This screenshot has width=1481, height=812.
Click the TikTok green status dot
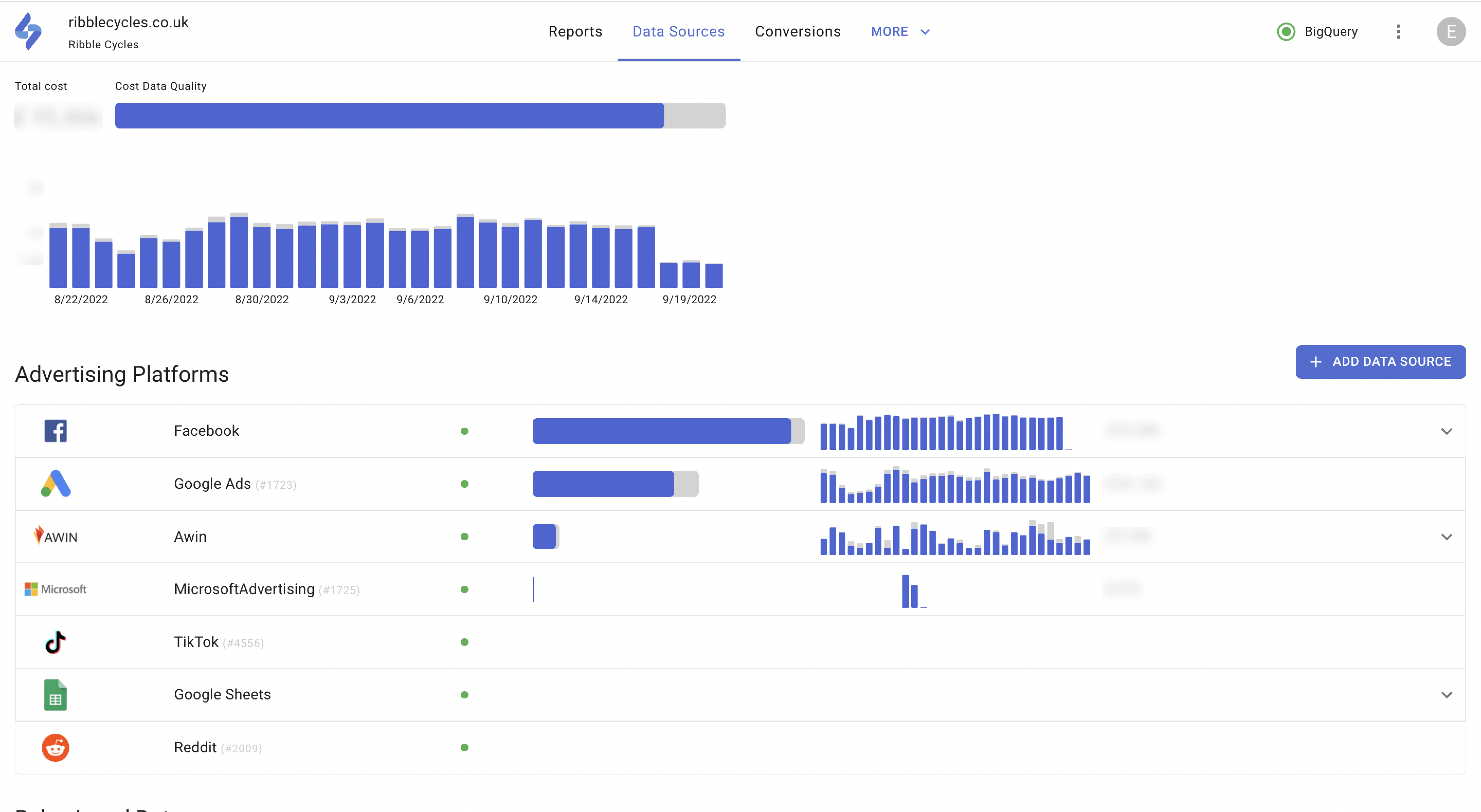[465, 642]
